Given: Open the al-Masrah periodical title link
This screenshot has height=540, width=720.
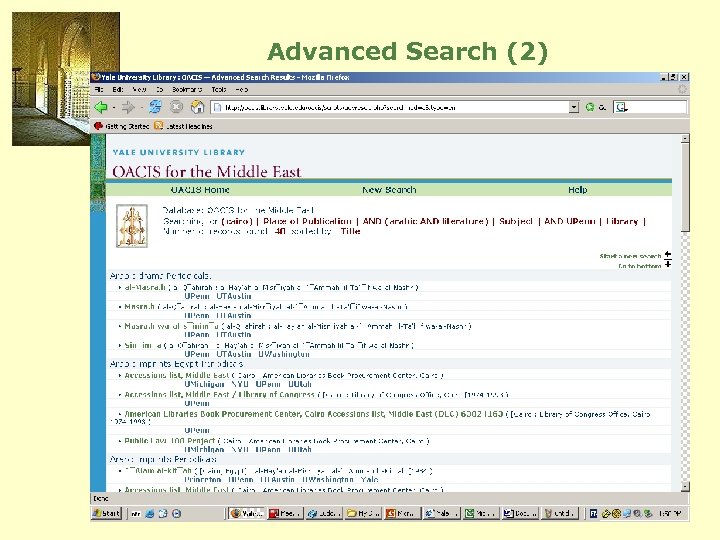Looking at the screenshot, I should pyautogui.click(x=145, y=287).
